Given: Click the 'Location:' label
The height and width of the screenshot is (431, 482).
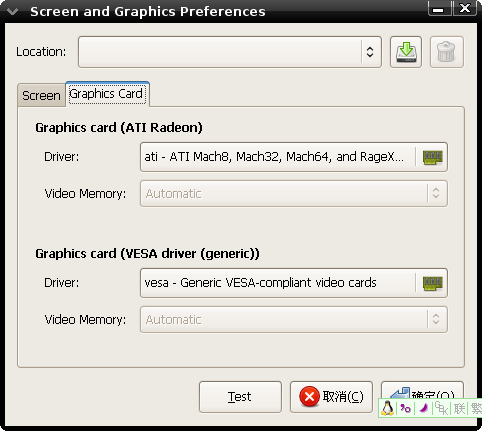Looking at the screenshot, I should point(41,52).
